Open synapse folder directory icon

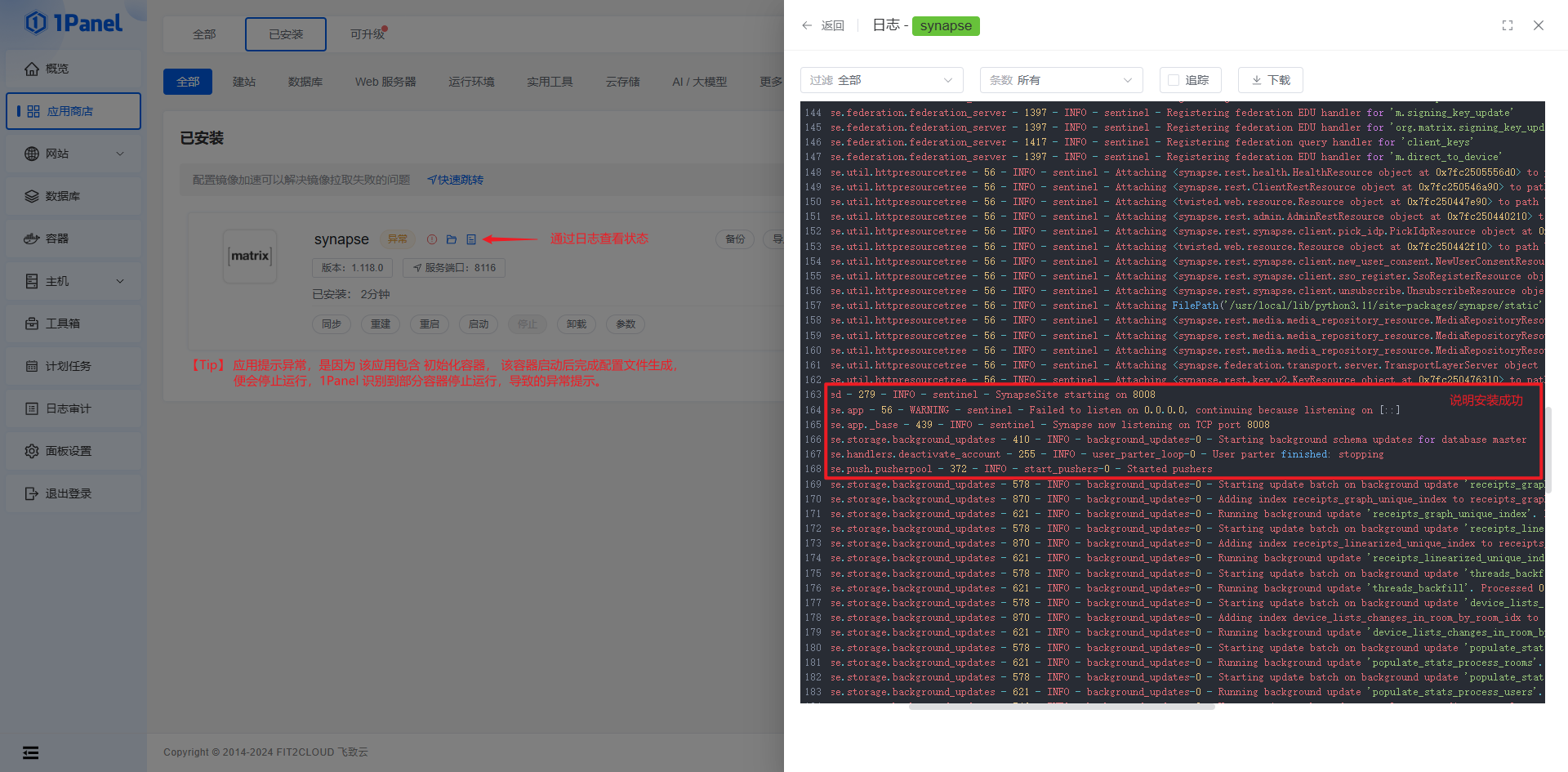tap(452, 239)
